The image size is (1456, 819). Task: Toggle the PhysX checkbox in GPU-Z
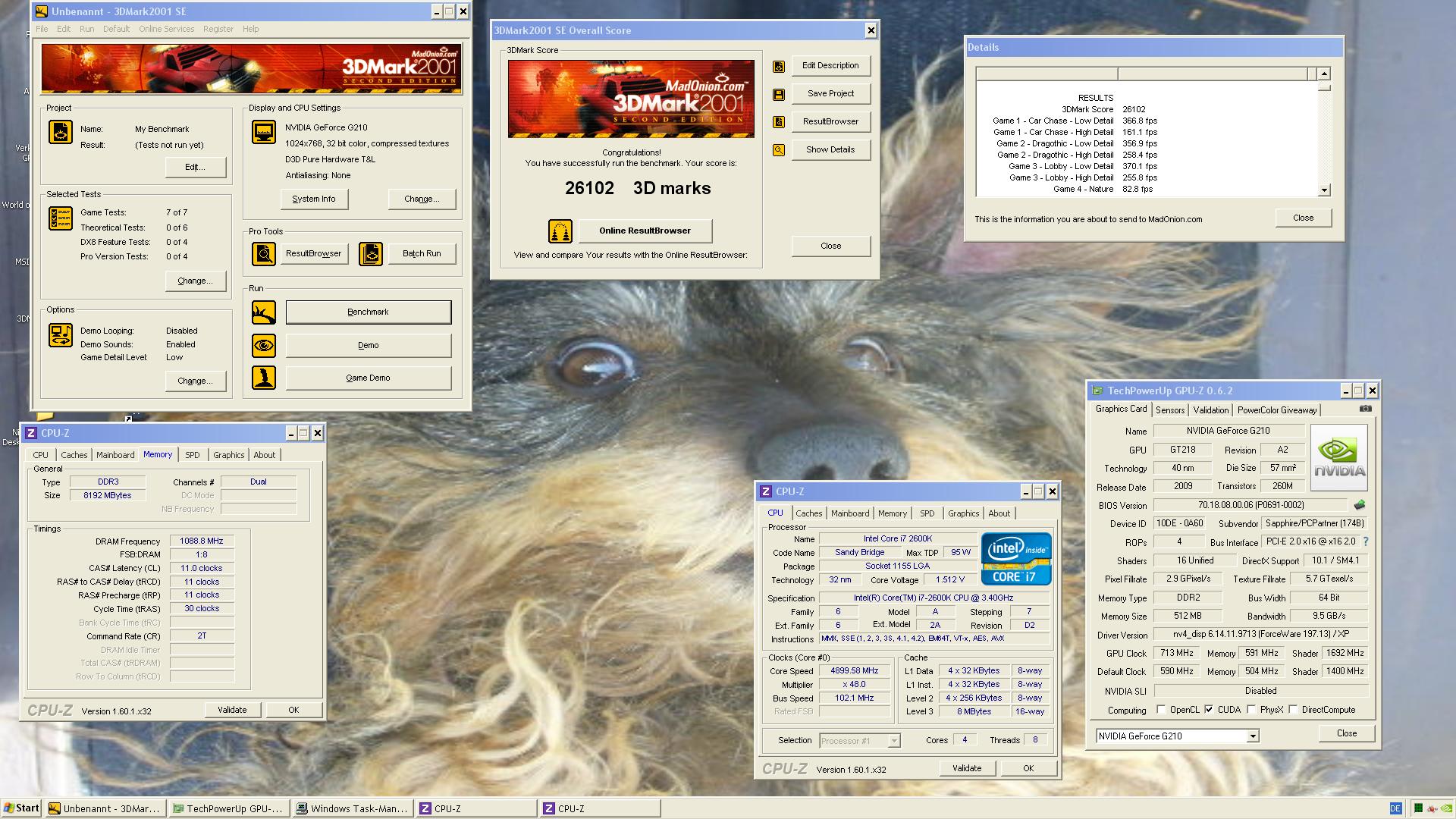tap(1251, 710)
